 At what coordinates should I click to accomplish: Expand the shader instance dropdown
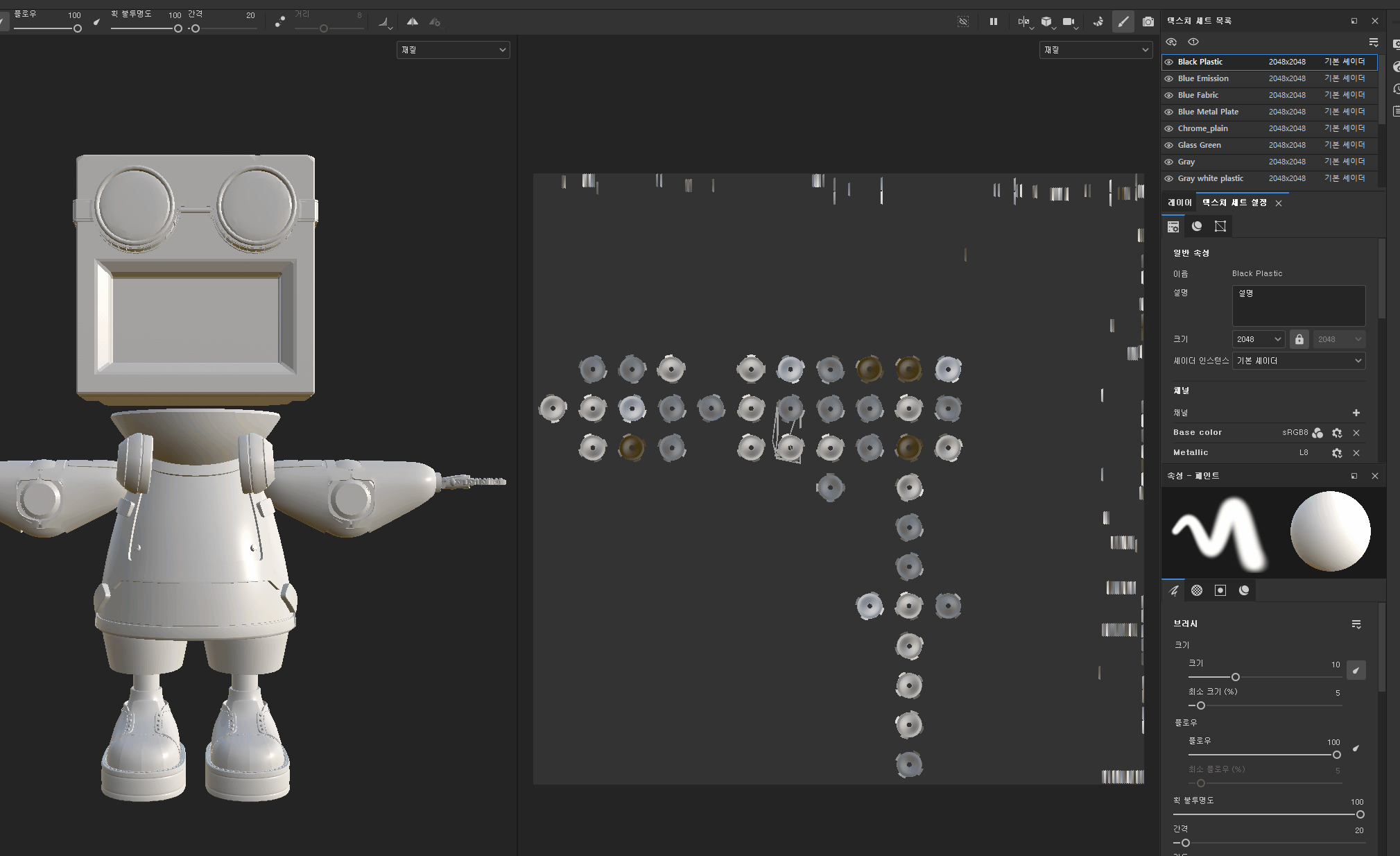click(1298, 361)
